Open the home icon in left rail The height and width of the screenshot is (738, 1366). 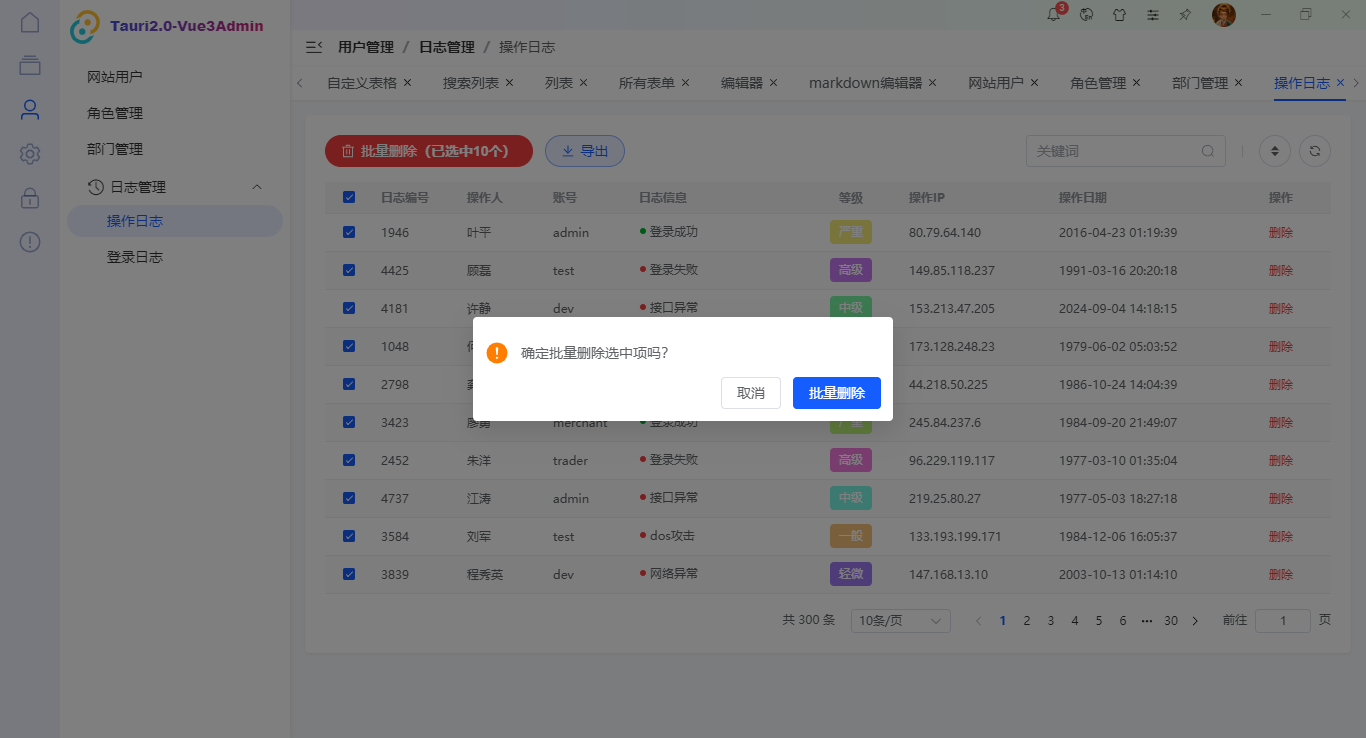[x=29, y=21]
